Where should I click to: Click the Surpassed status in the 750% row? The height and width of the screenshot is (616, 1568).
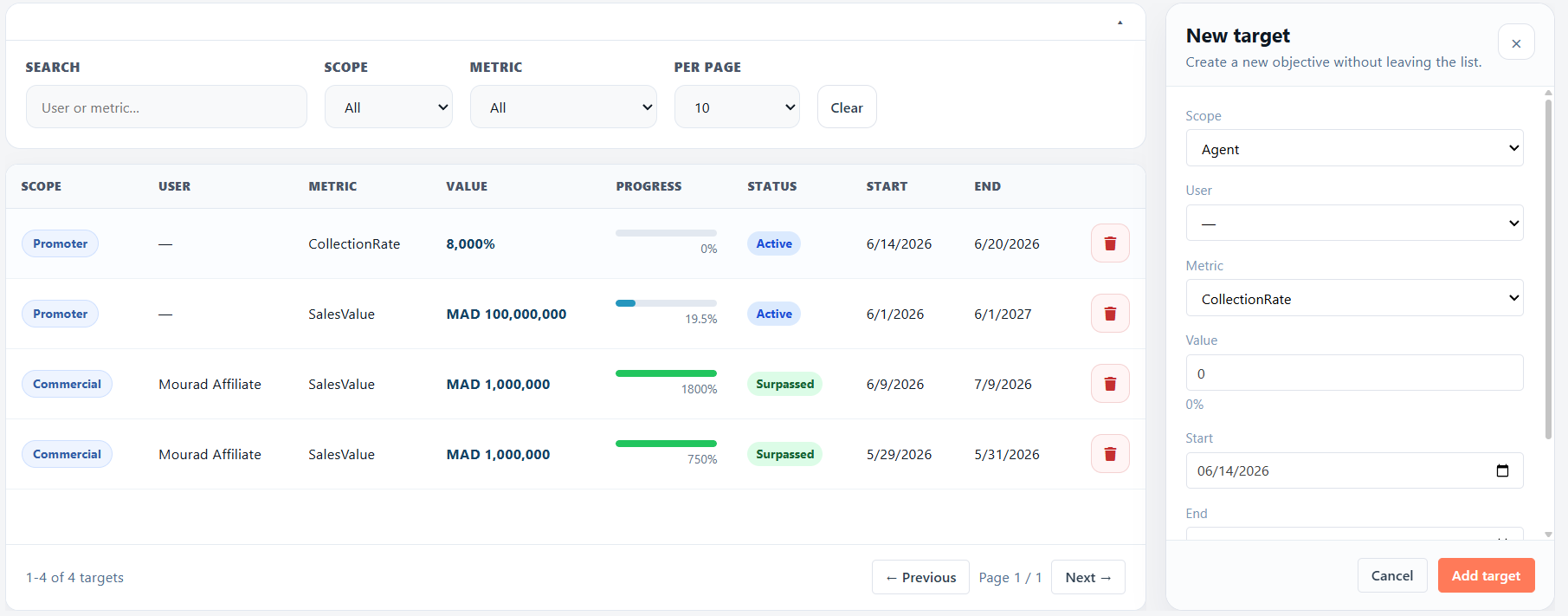click(784, 454)
